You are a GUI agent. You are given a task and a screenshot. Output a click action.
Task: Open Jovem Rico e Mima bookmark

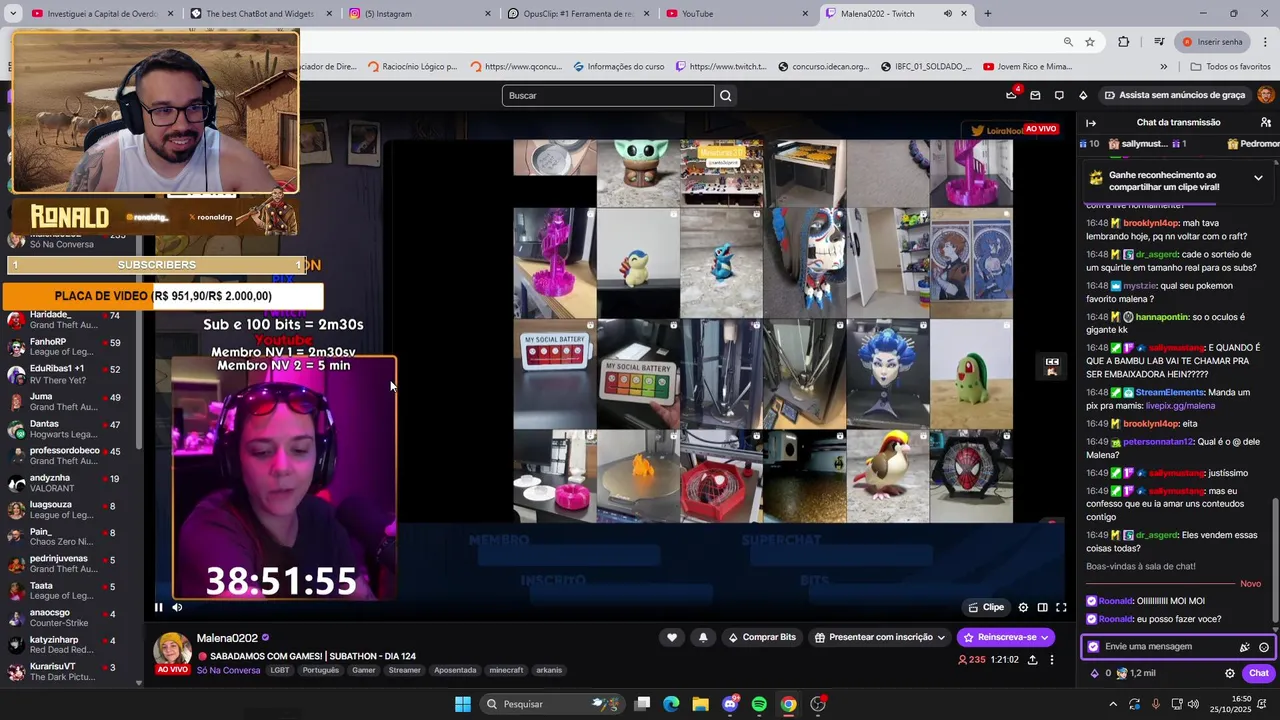(x=1027, y=67)
